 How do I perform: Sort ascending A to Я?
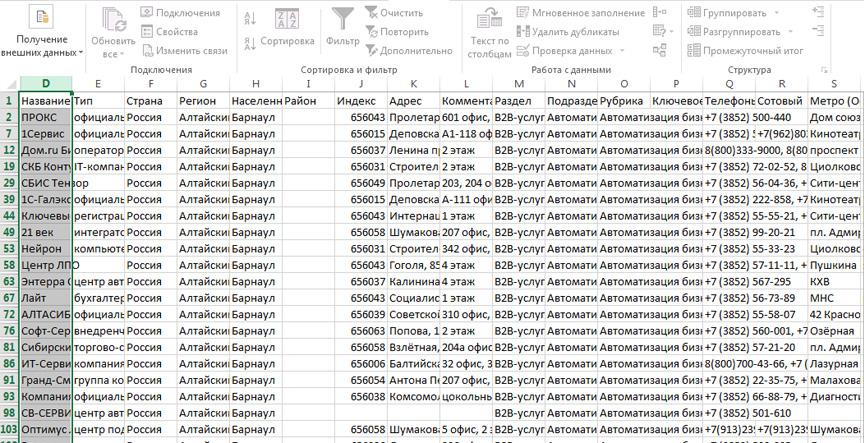click(250, 18)
